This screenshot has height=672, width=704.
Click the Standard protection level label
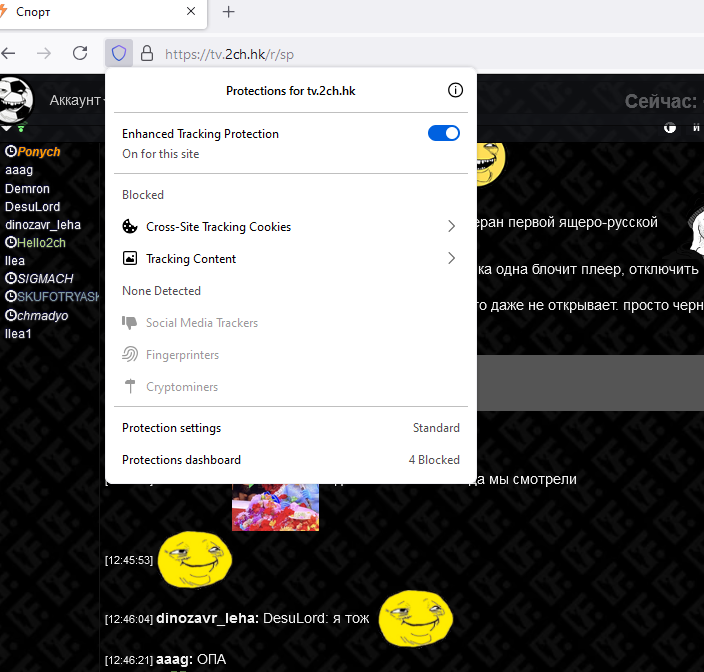pos(436,428)
